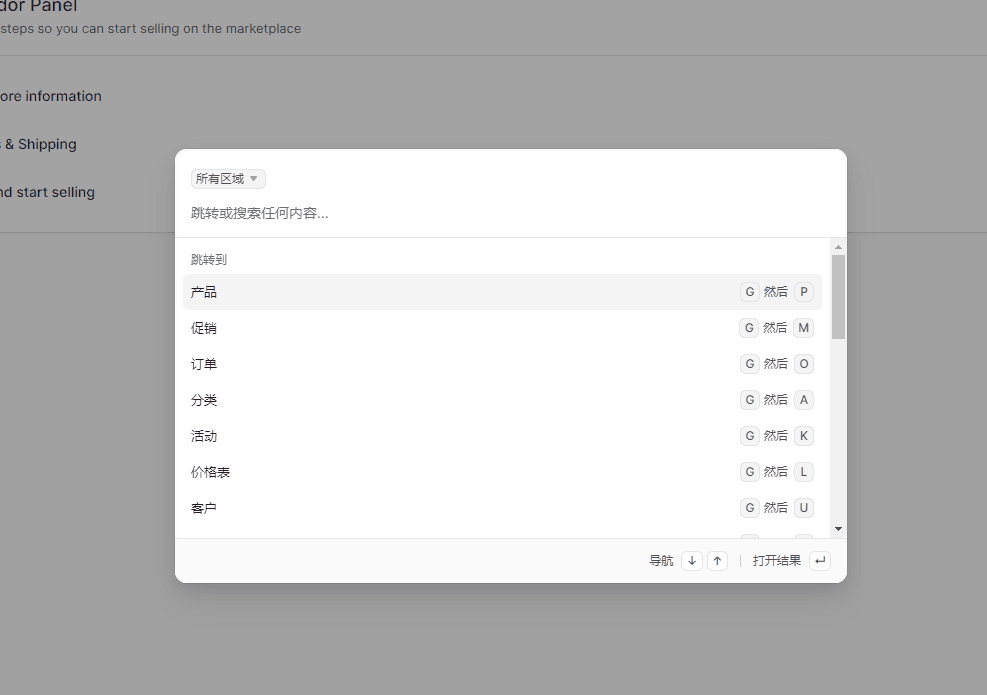987x695 pixels.
Task: Click the scrollbar up arrow in results list
Action: click(x=838, y=247)
